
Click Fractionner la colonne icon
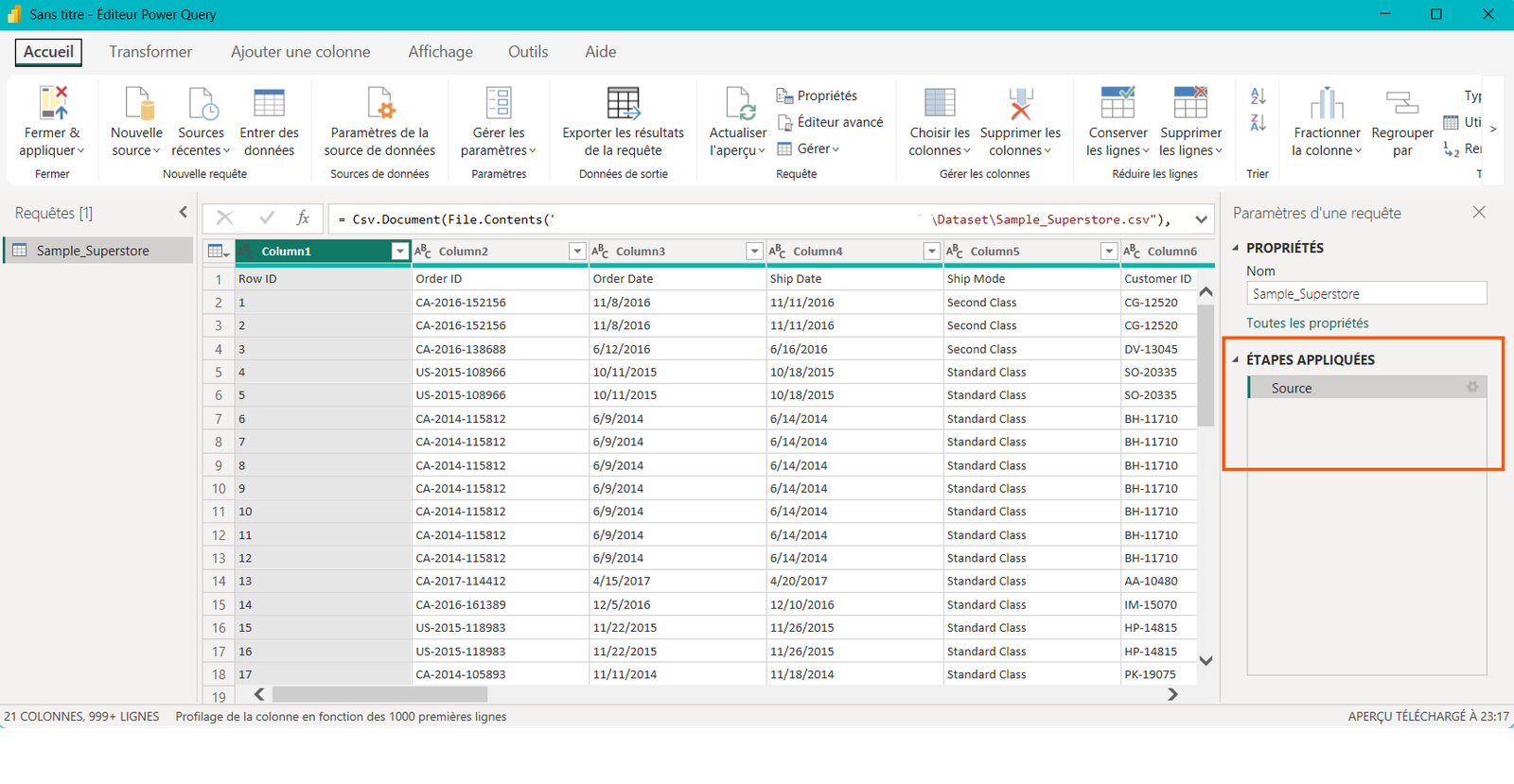point(1327,102)
